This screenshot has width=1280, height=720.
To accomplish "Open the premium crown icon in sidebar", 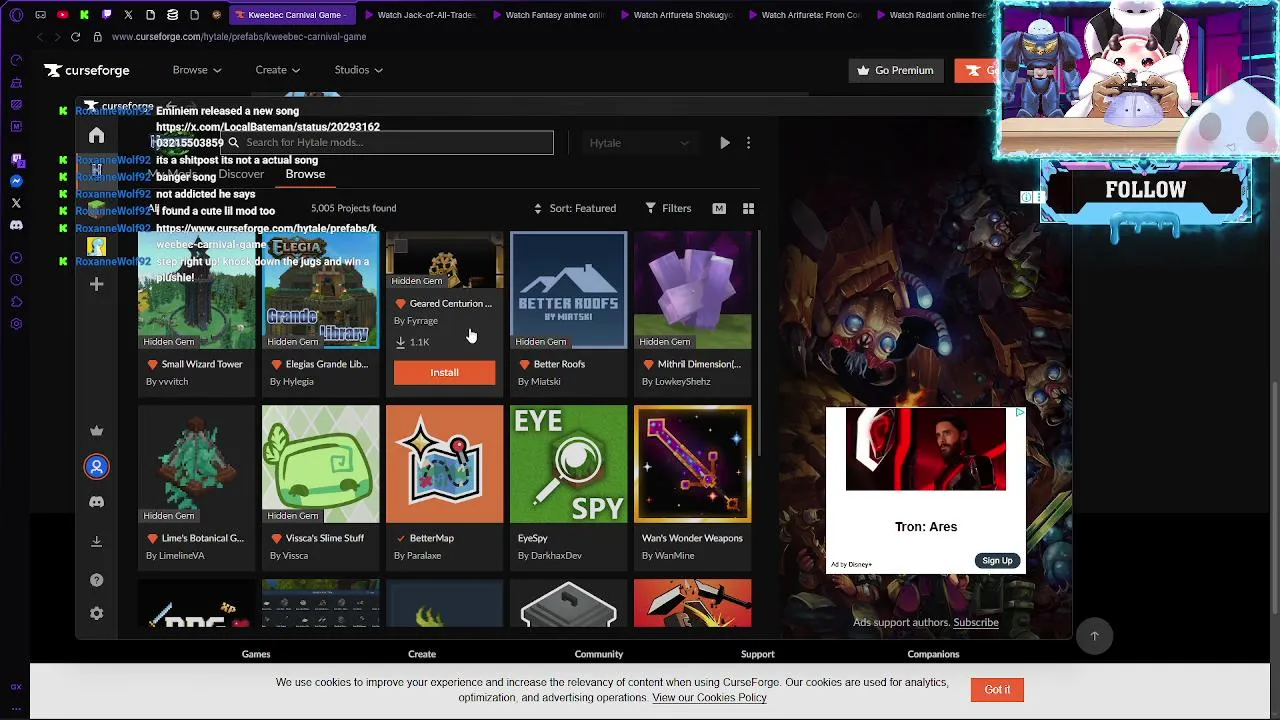I will pyautogui.click(x=96, y=431).
